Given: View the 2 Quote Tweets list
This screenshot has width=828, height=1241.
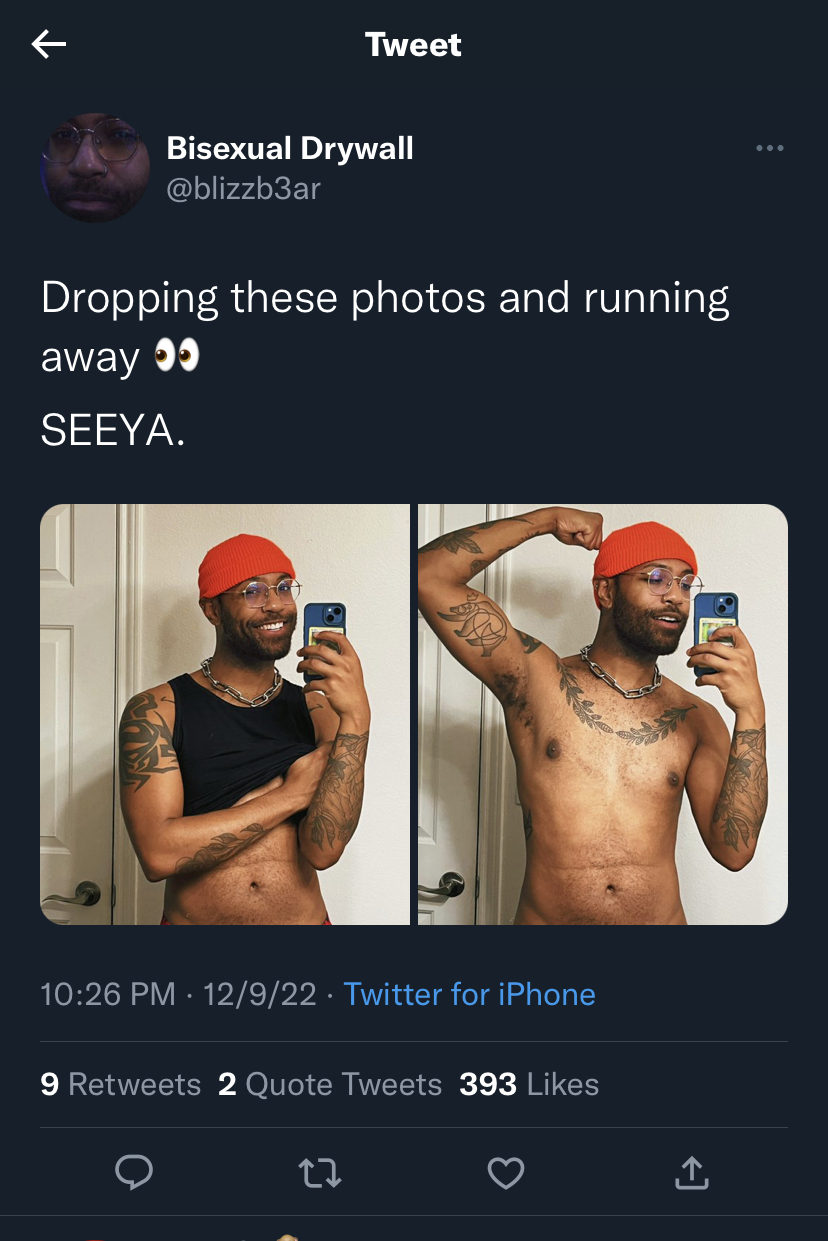Looking at the screenshot, I should (330, 1084).
